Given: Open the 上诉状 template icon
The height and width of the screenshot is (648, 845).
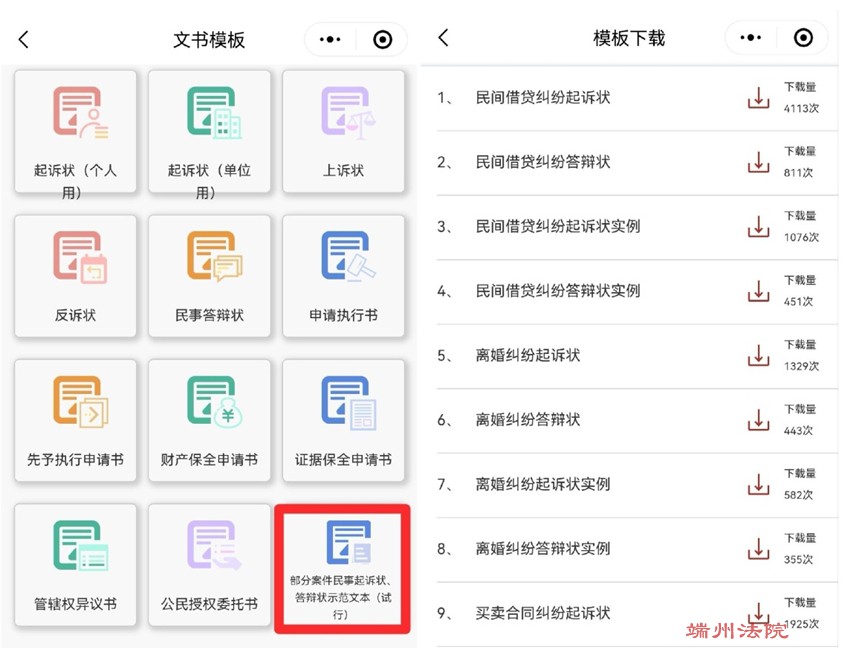Looking at the screenshot, I should [x=348, y=112].
